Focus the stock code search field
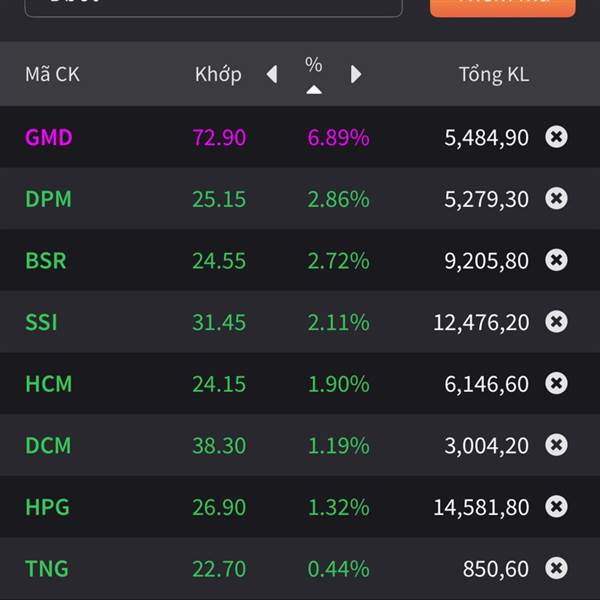Screen dimensions: 600x600 [212, 5]
